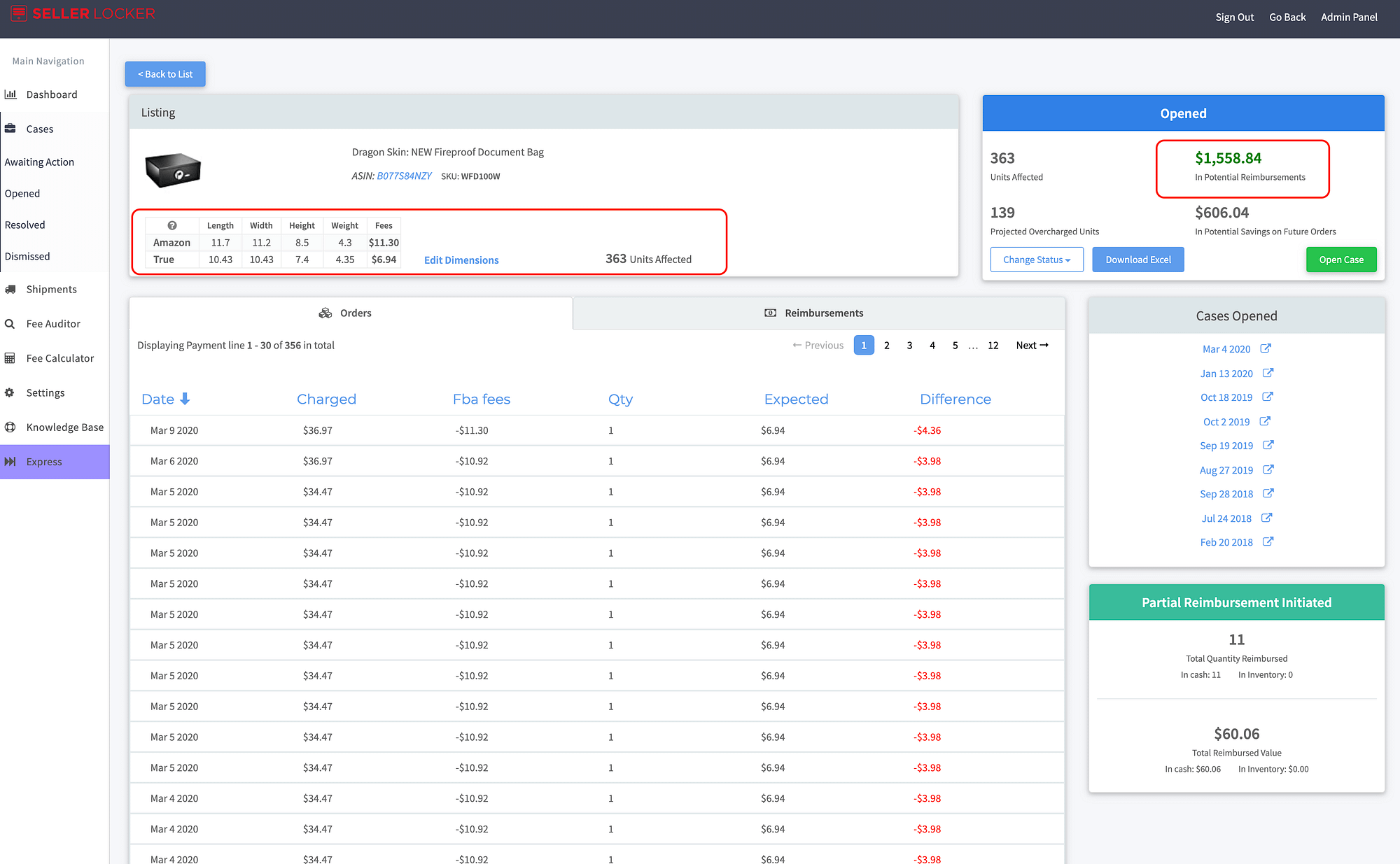Click the Fee Auditor icon in sidebar
The width and height of the screenshot is (1400, 864).
pyautogui.click(x=11, y=324)
